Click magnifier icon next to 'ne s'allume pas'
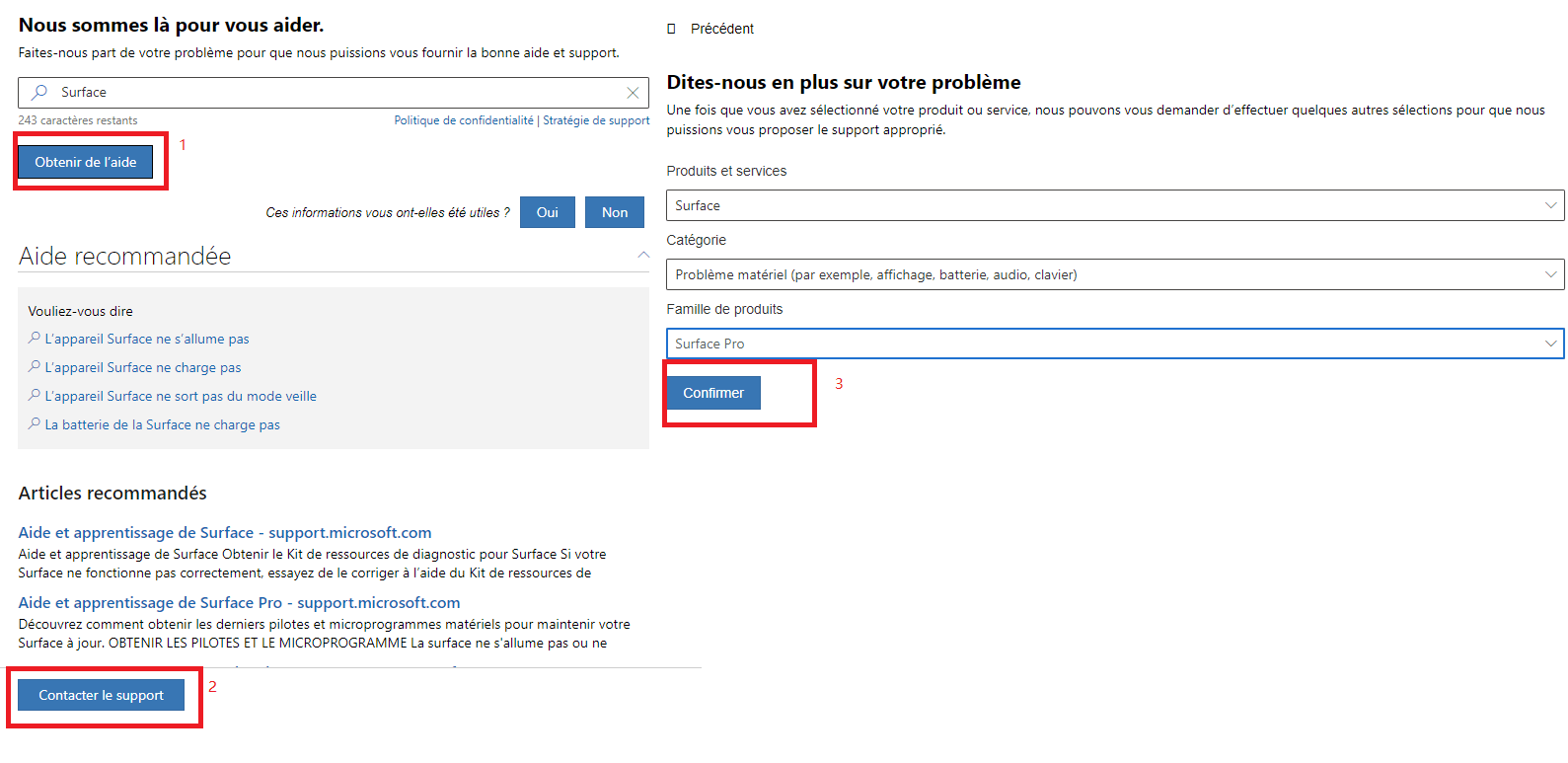The width and height of the screenshot is (1568, 763). [35, 338]
